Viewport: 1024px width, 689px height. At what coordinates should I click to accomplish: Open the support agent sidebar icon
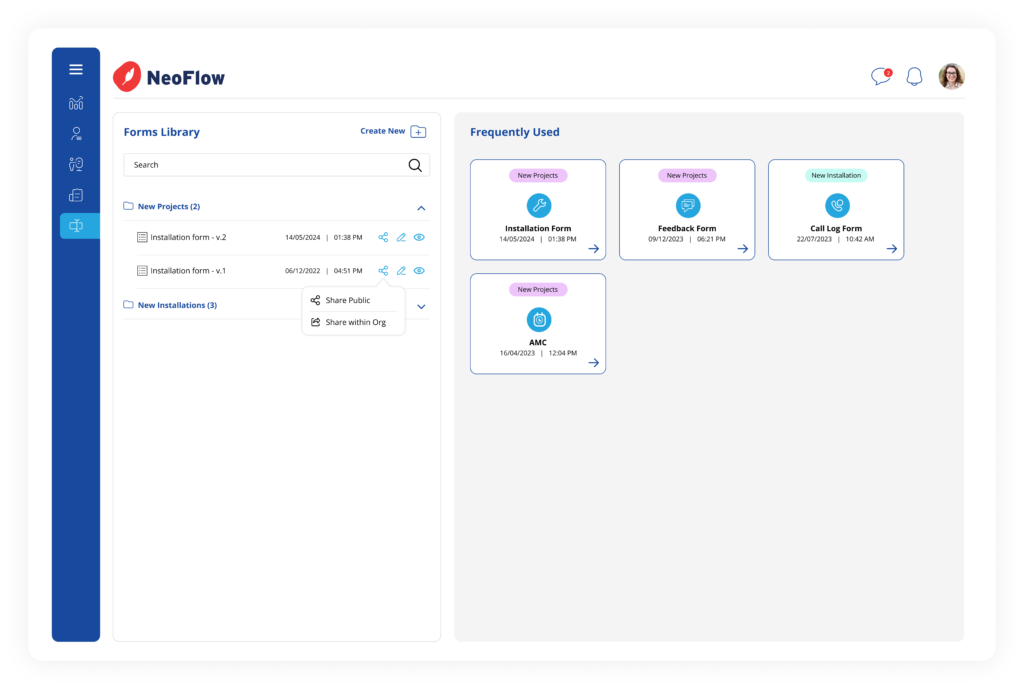(x=76, y=164)
